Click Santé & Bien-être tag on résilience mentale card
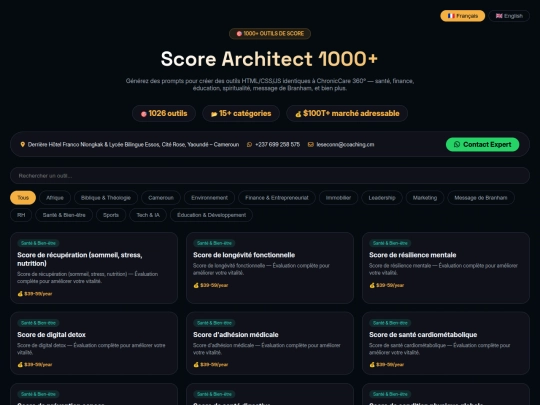Image resolution: width=540 pixels, height=405 pixels. tap(390, 243)
